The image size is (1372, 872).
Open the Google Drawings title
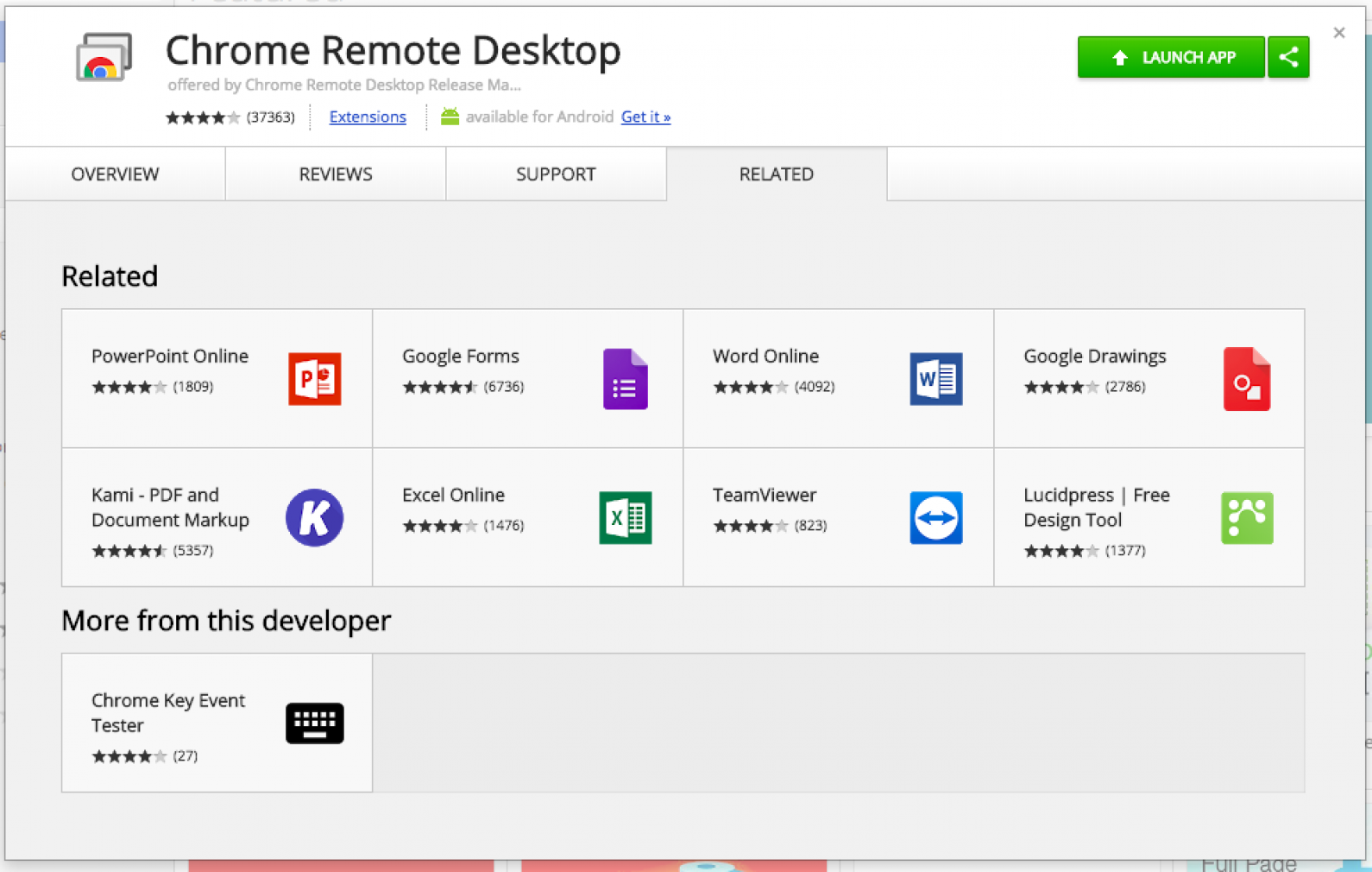(x=1094, y=356)
